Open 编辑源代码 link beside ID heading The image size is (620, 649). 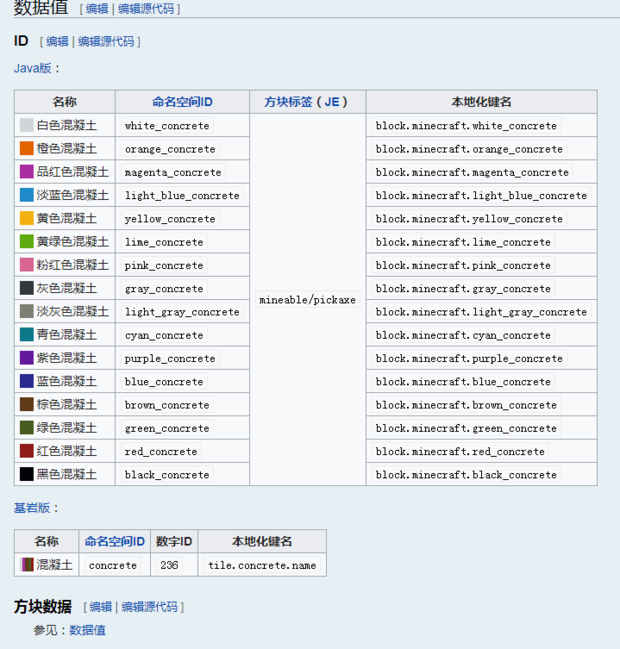pos(106,41)
